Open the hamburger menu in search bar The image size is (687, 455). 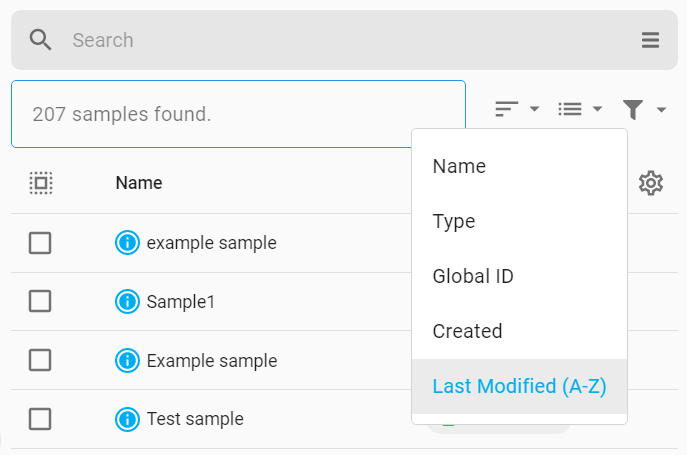pos(650,40)
